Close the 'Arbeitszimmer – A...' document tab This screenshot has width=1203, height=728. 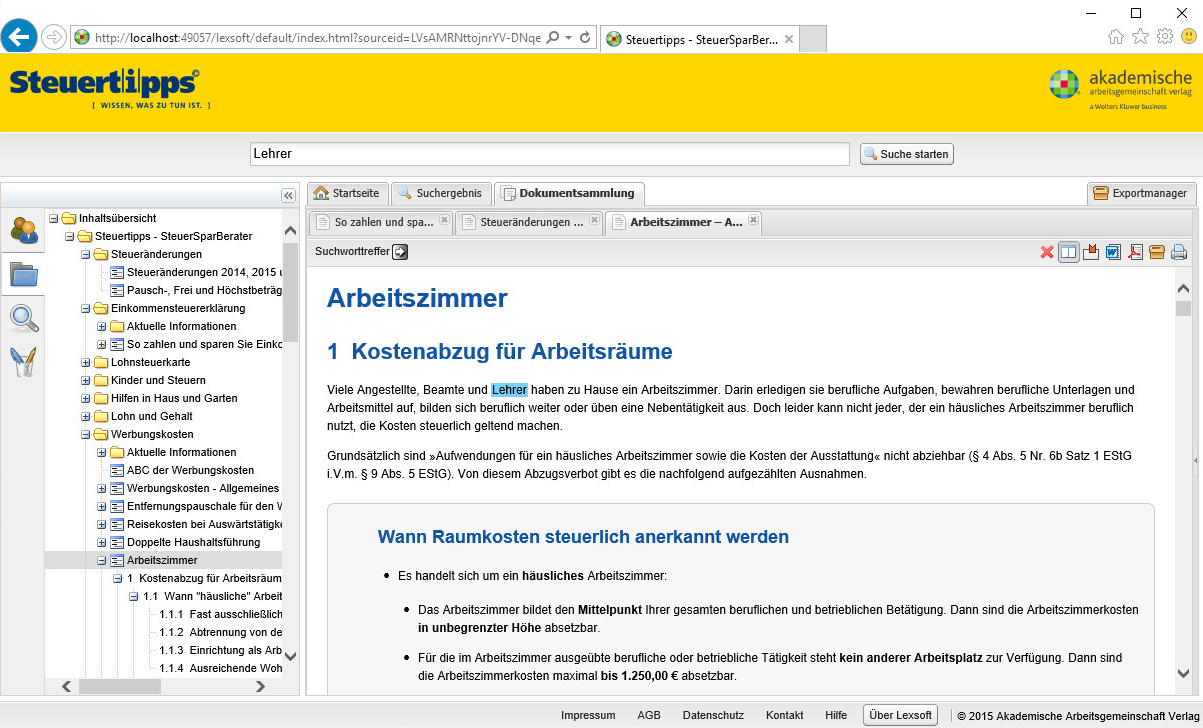(754, 220)
